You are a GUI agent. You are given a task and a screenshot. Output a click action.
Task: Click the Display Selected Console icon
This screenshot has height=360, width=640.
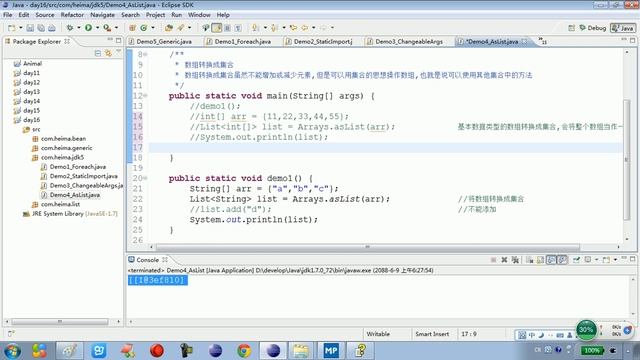click(x=588, y=260)
